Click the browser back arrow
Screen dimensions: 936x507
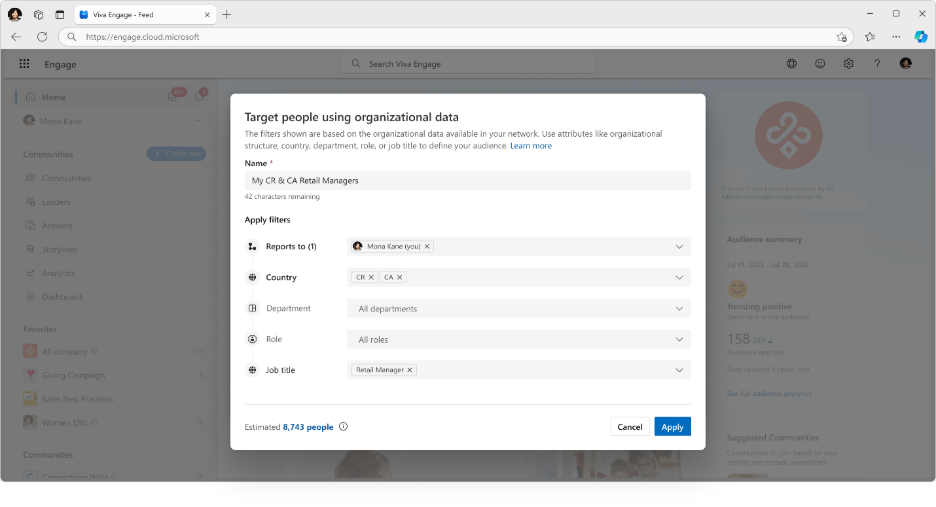click(16, 36)
